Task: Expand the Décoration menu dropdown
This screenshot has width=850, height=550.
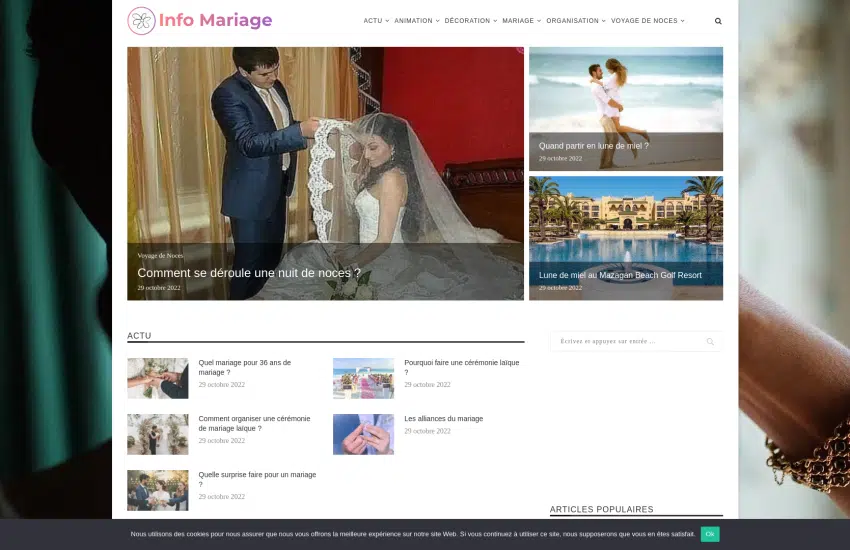Action: click(470, 21)
